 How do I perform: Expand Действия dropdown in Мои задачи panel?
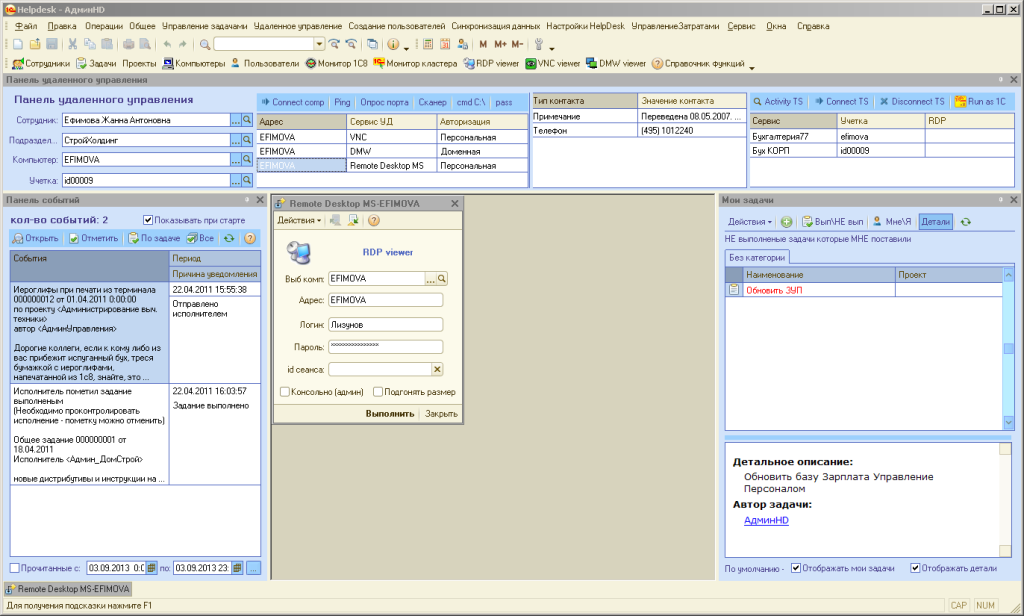click(x=750, y=221)
